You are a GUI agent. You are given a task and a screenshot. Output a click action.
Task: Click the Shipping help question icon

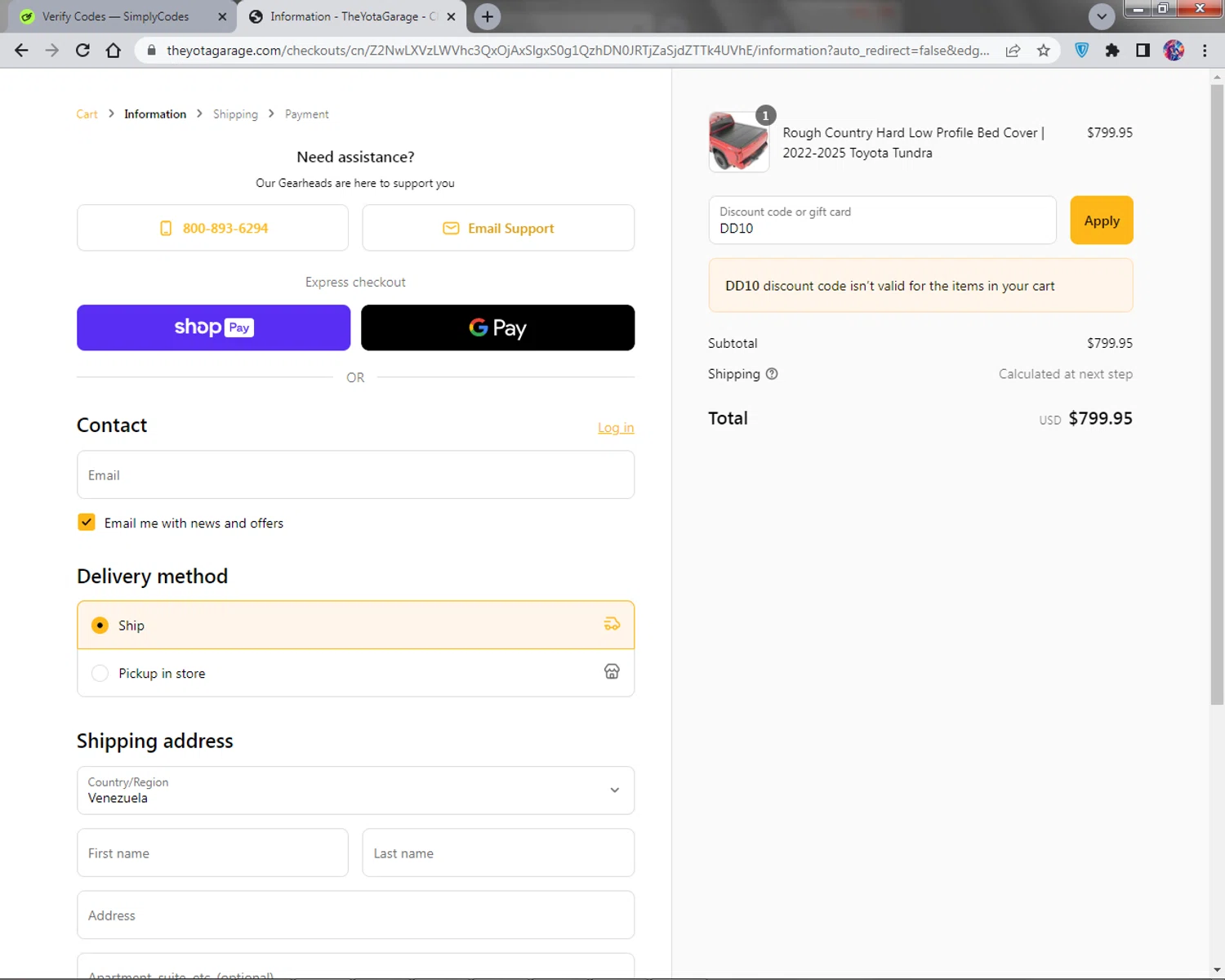772,374
